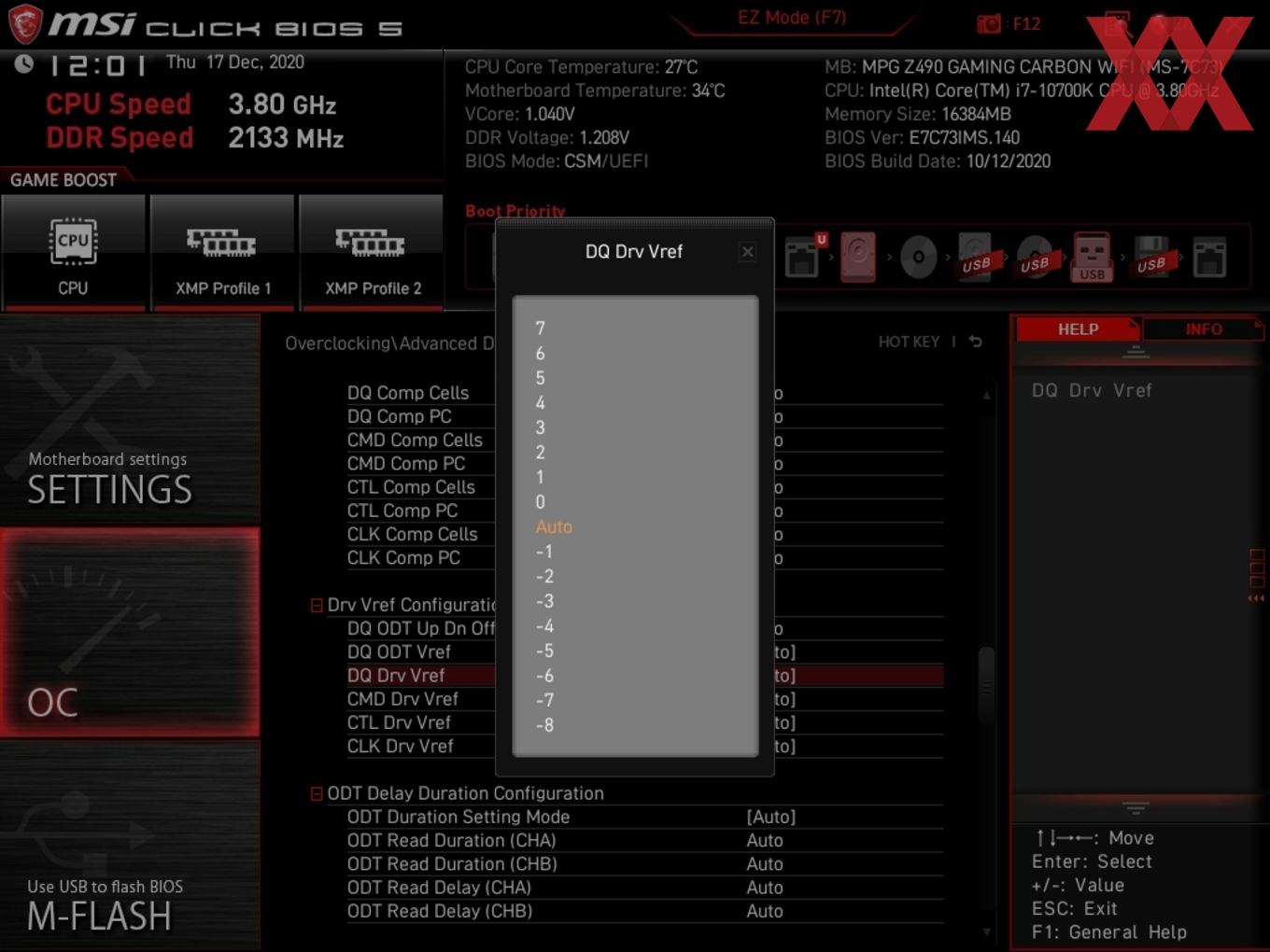Open the OC overclocking section
The image size is (1270, 952).
tap(130, 633)
